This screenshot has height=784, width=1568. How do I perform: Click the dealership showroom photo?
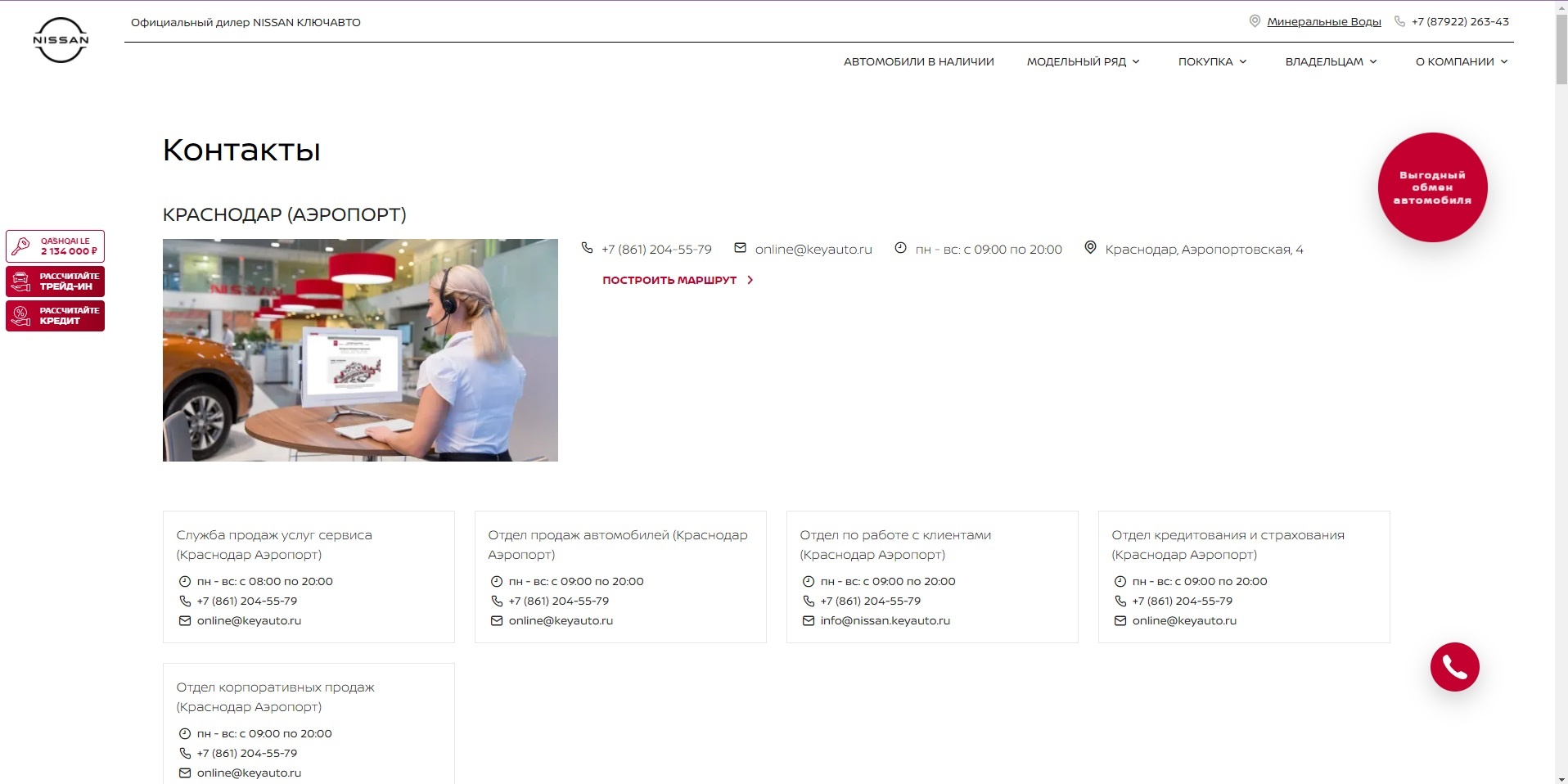pyautogui.click(x=360, y=350)
